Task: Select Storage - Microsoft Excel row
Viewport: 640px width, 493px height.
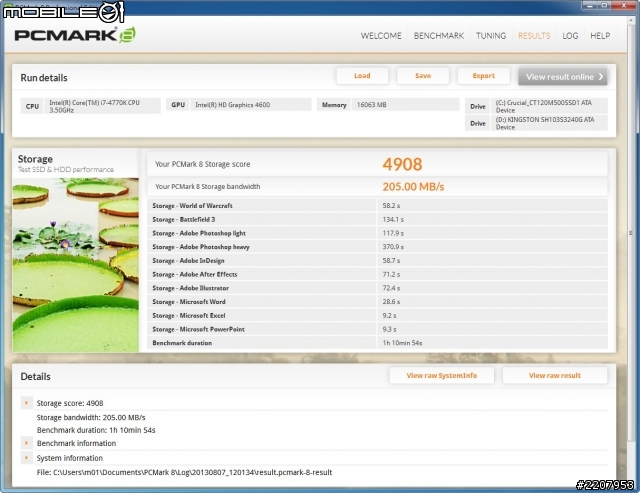Action: pyautogui.click(x=377, y=315)
